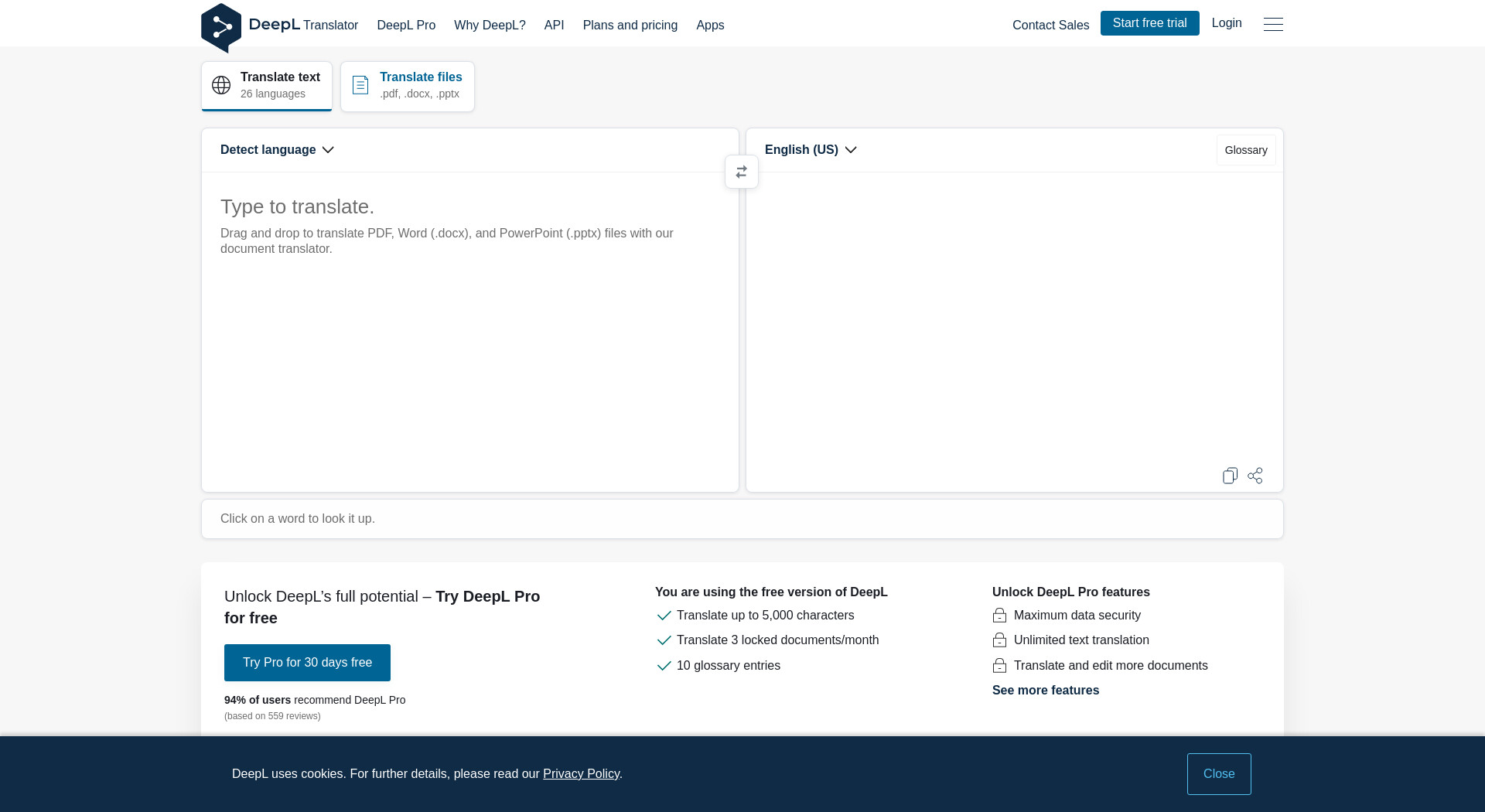Click 'Unlock DeepL's full potential' heading

382,607
